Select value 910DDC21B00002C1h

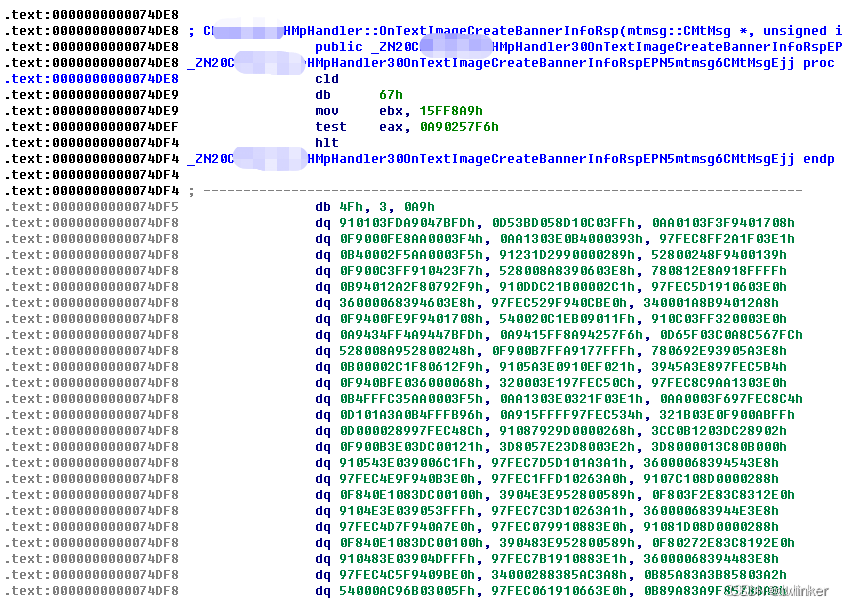click(567, 287)
